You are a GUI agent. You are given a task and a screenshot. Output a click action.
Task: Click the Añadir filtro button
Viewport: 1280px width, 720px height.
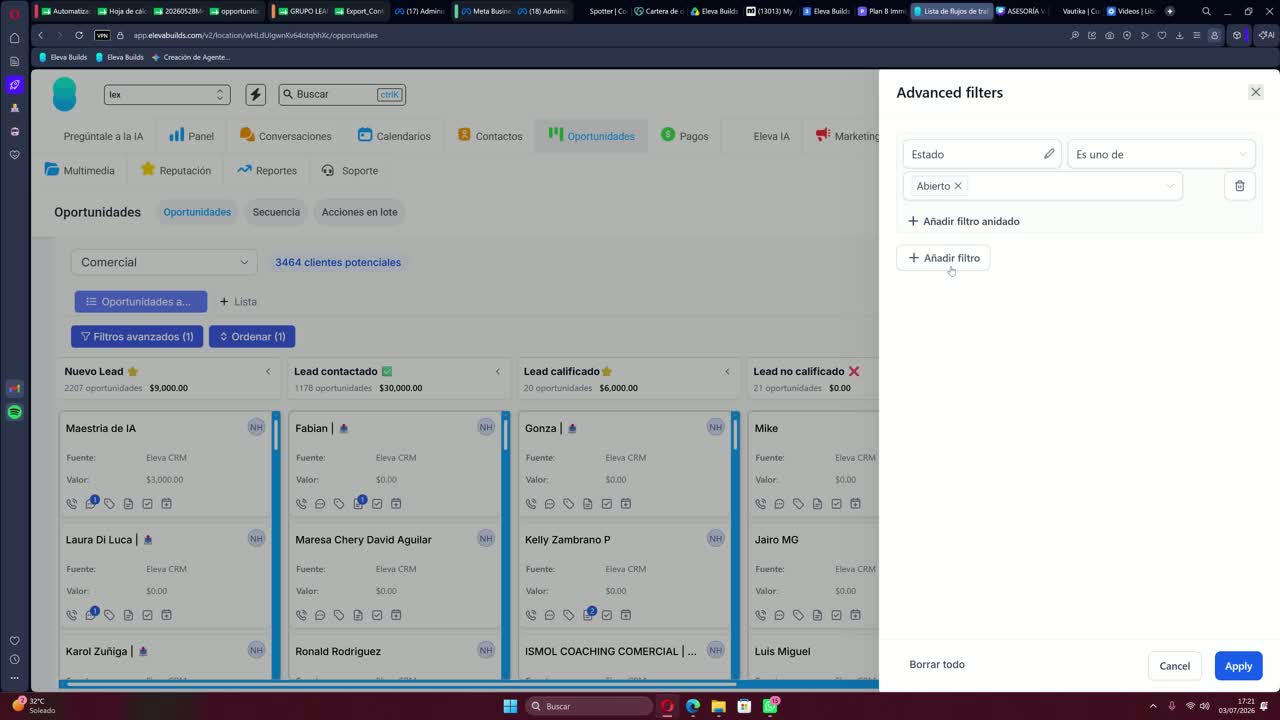(943, 258)
